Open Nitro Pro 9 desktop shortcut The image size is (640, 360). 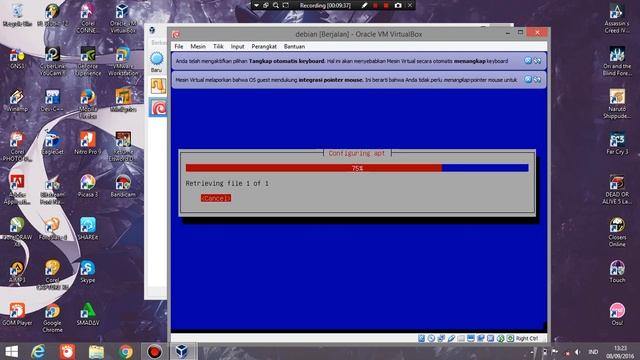(88, 144)
